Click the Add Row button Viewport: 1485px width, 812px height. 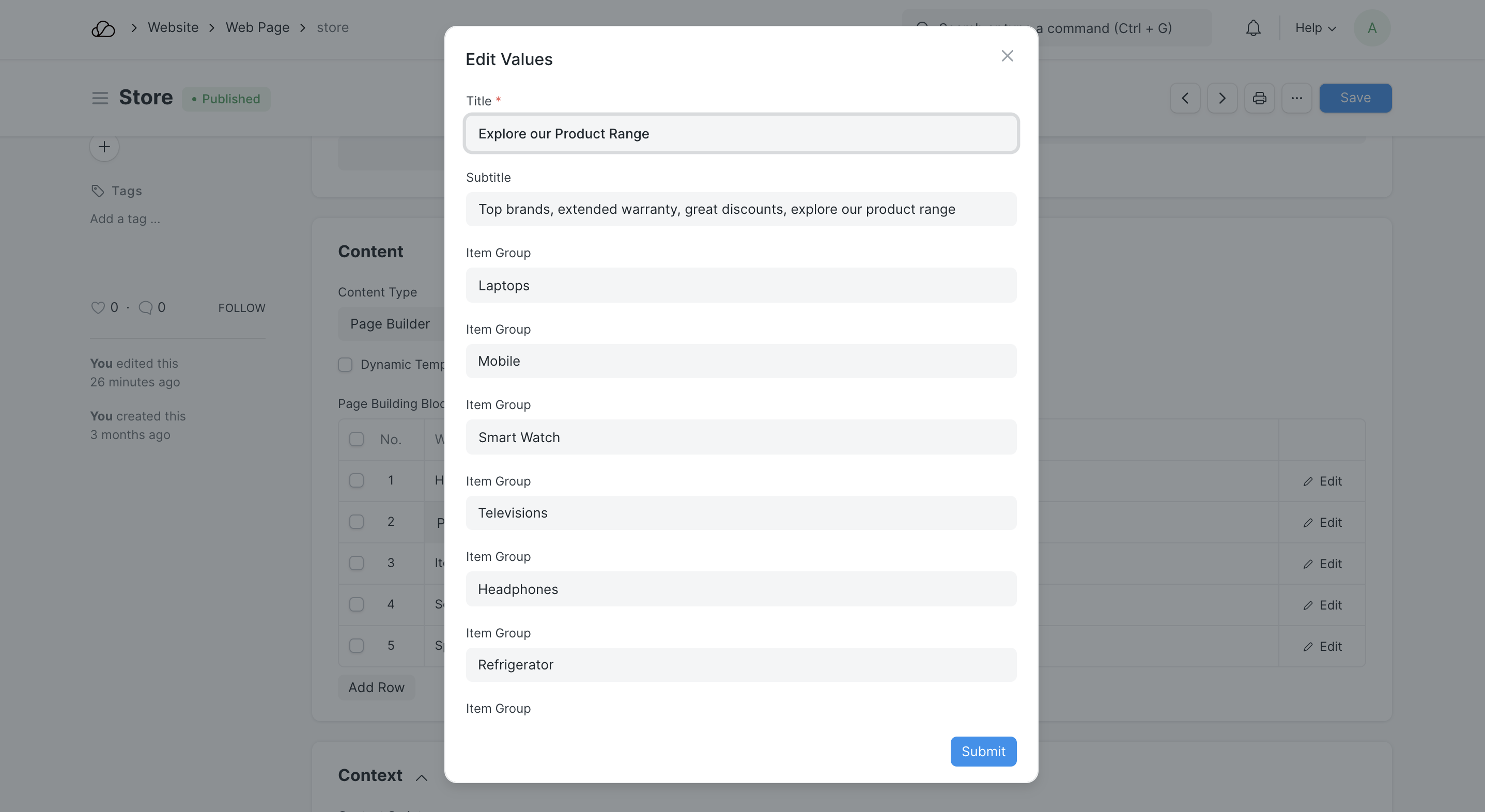click(x=376, y=688)
